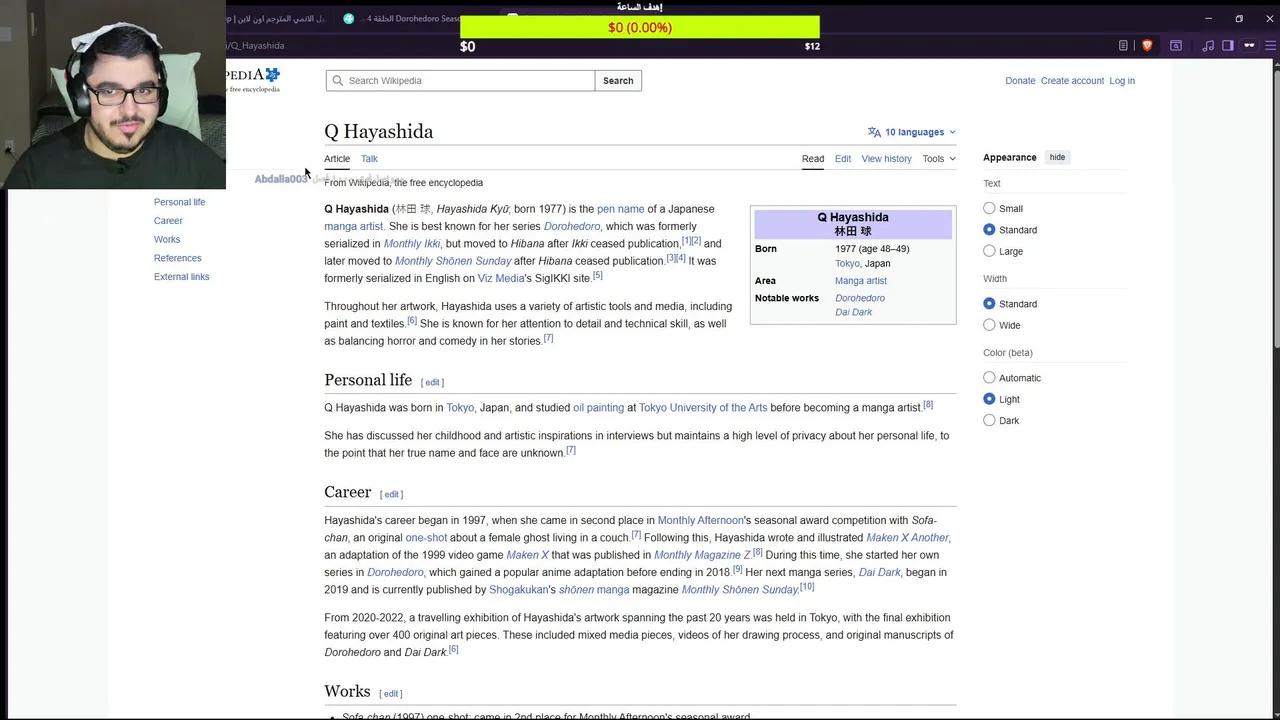Open the manga artist link in intro
Viewport: 1280px width, 720px height.
tap(353, 226)
